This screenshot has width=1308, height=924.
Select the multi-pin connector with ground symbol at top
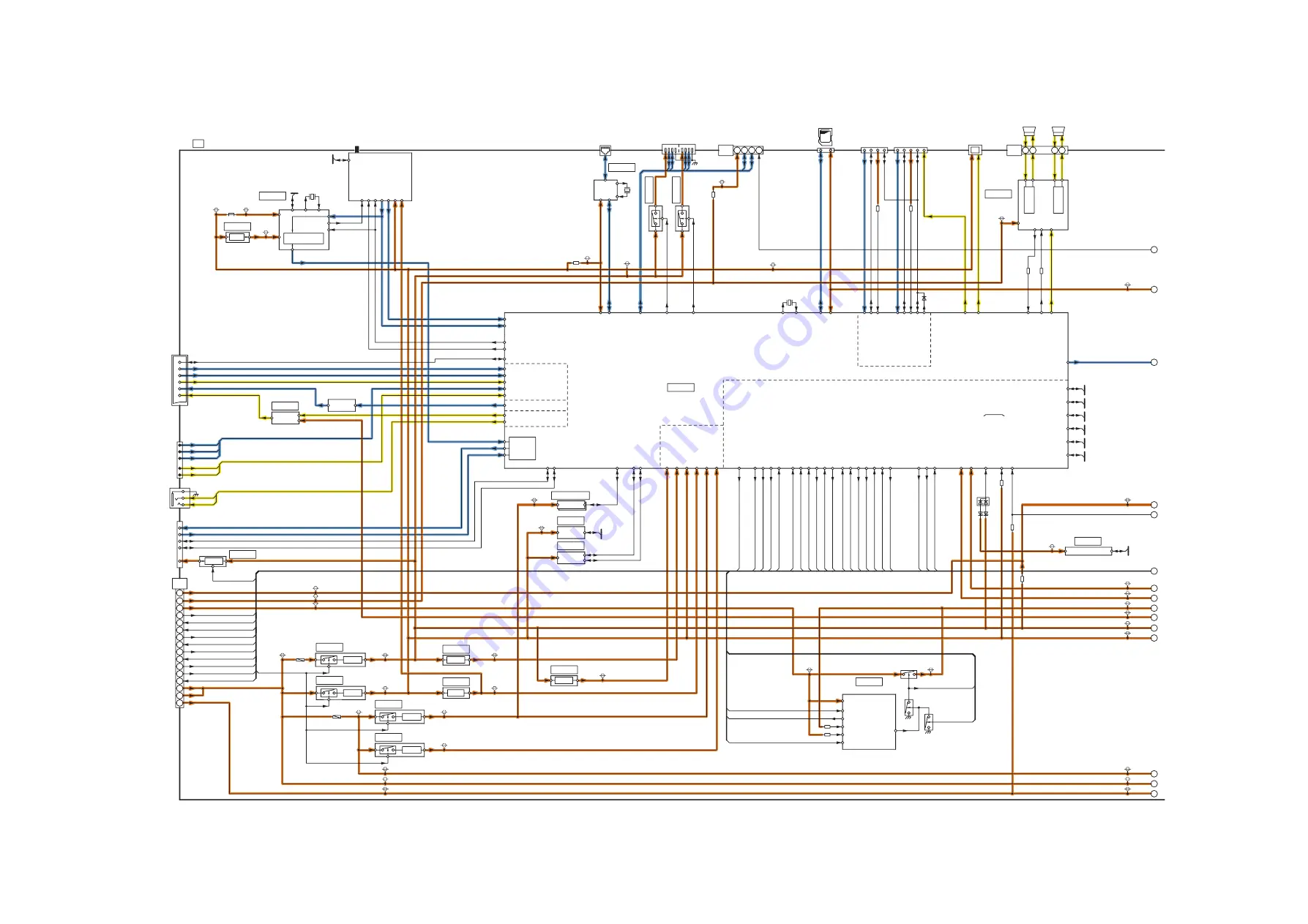pyautogui.click(x=679, y=150)
